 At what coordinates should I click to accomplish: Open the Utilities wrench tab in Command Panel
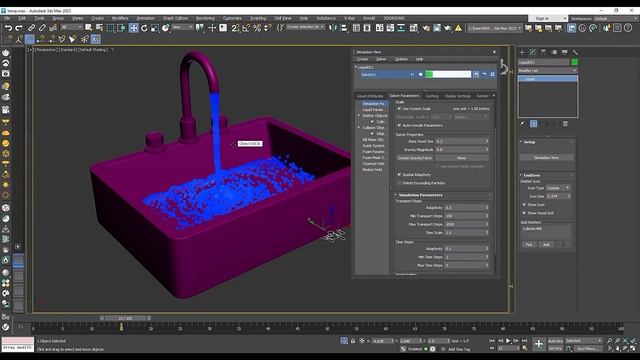point(575,52)
